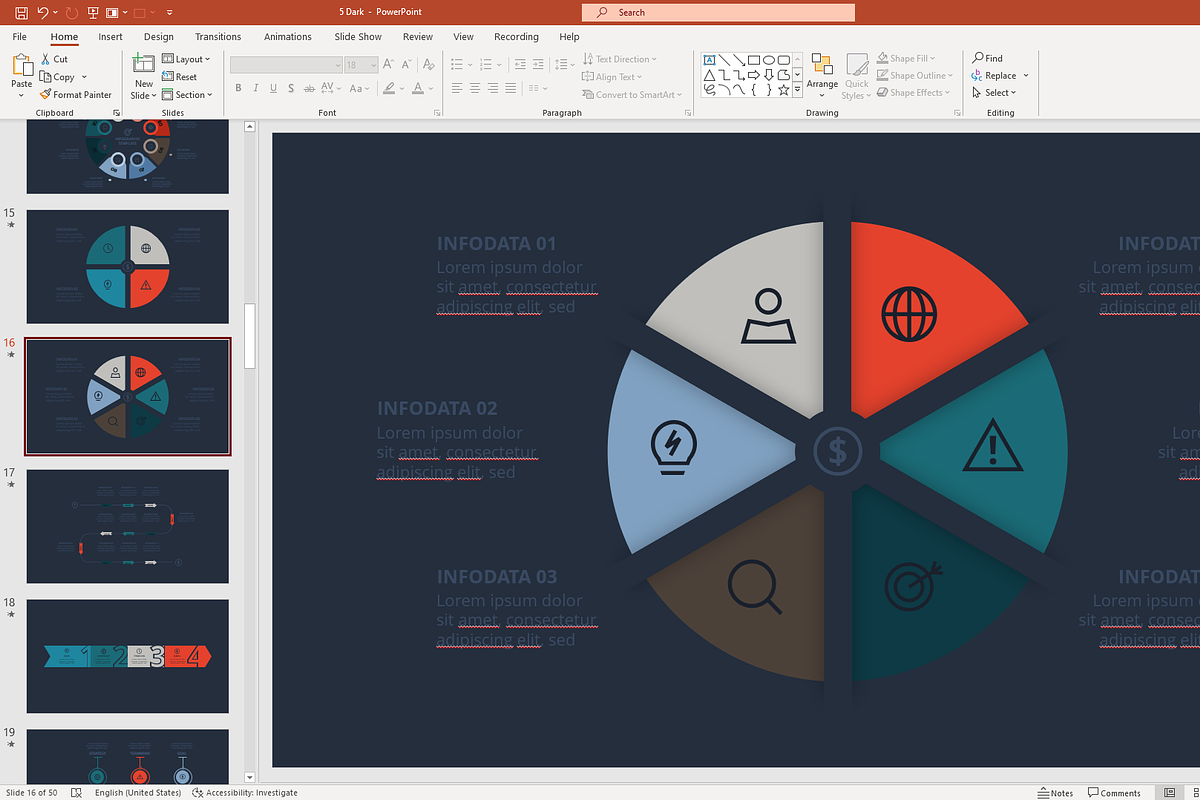Open the Section dropdown
The height and width of the screenshot is (800, 1200).
coord(187,95)
